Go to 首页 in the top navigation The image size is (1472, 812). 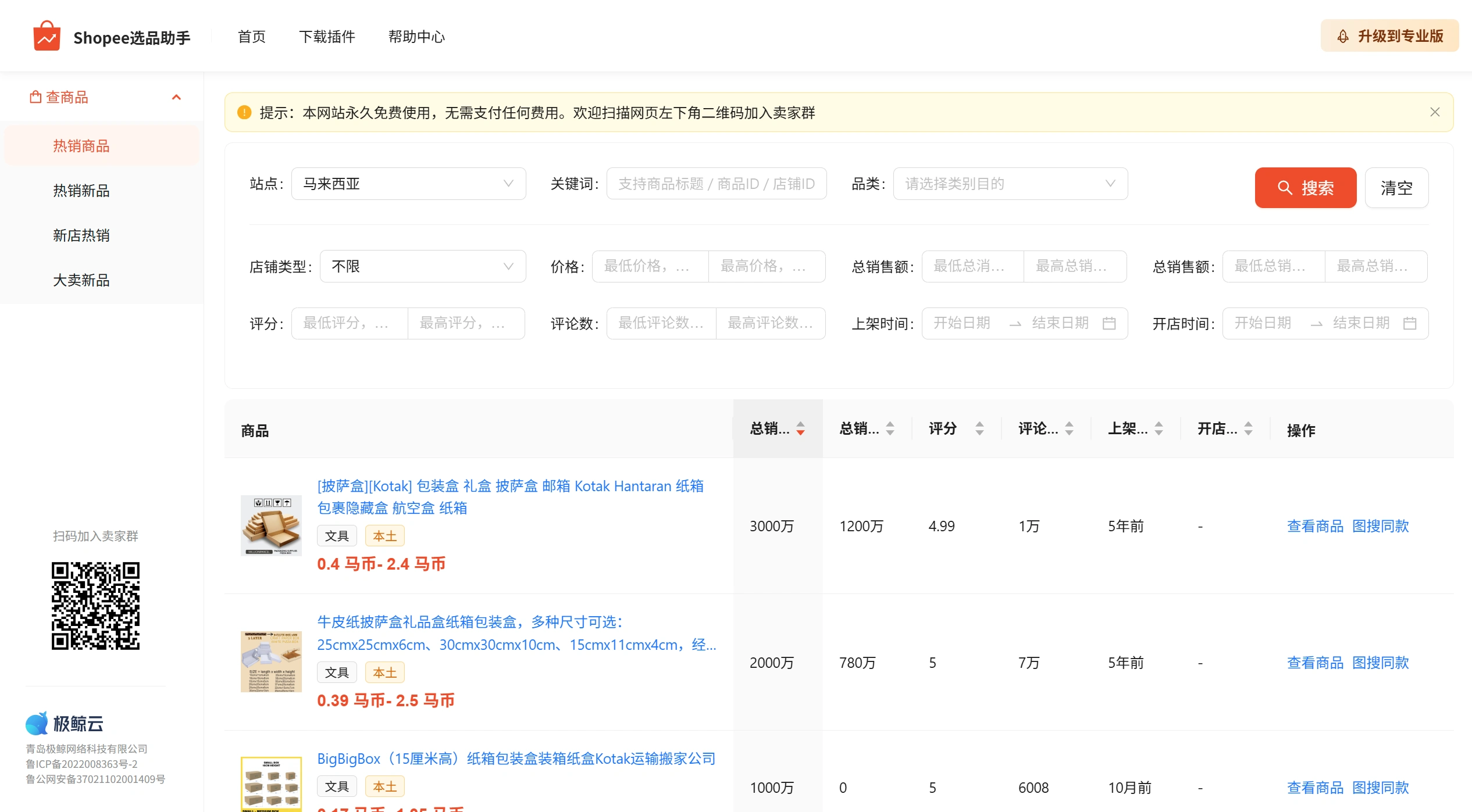(251, 37)
